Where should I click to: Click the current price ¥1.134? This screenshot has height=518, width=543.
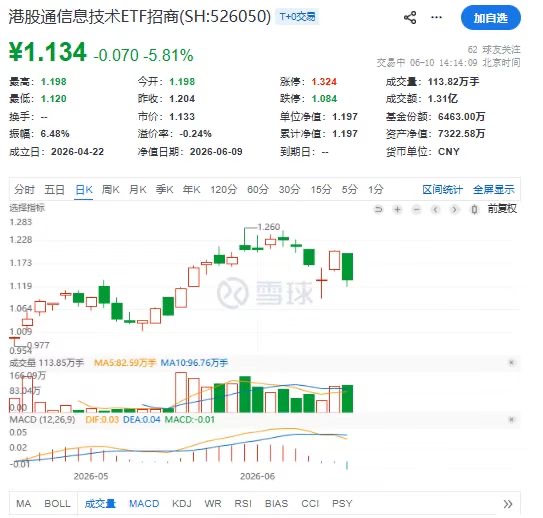[47, 52]
